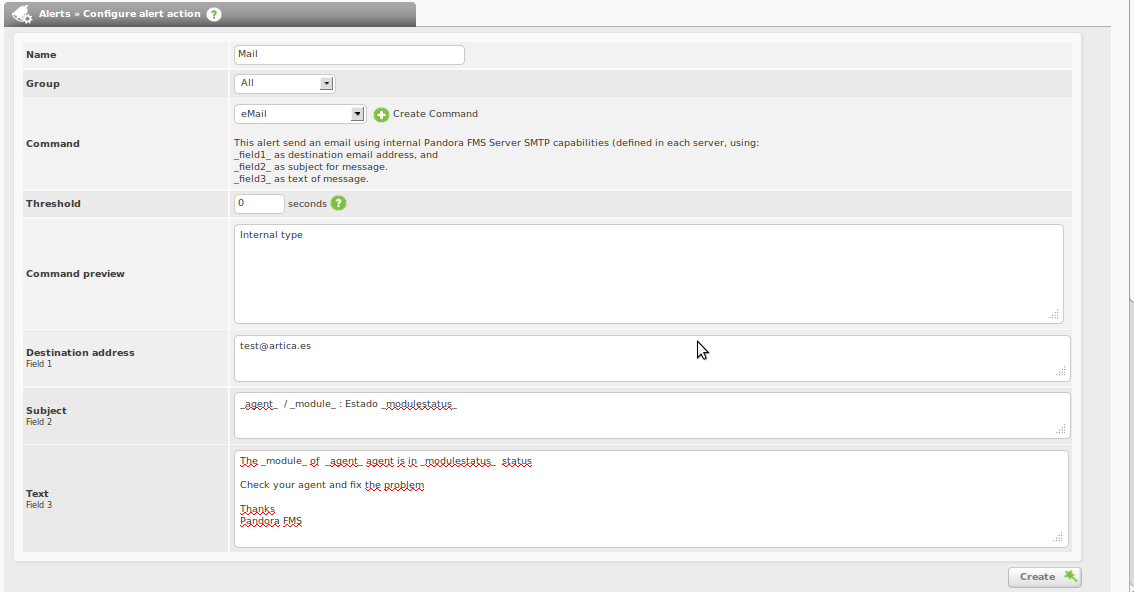Click into the Subject Field 2 box
Image resolution: width=1134 pixels, height=592 pixels.
pyautogui.click(x=650, y=416)
